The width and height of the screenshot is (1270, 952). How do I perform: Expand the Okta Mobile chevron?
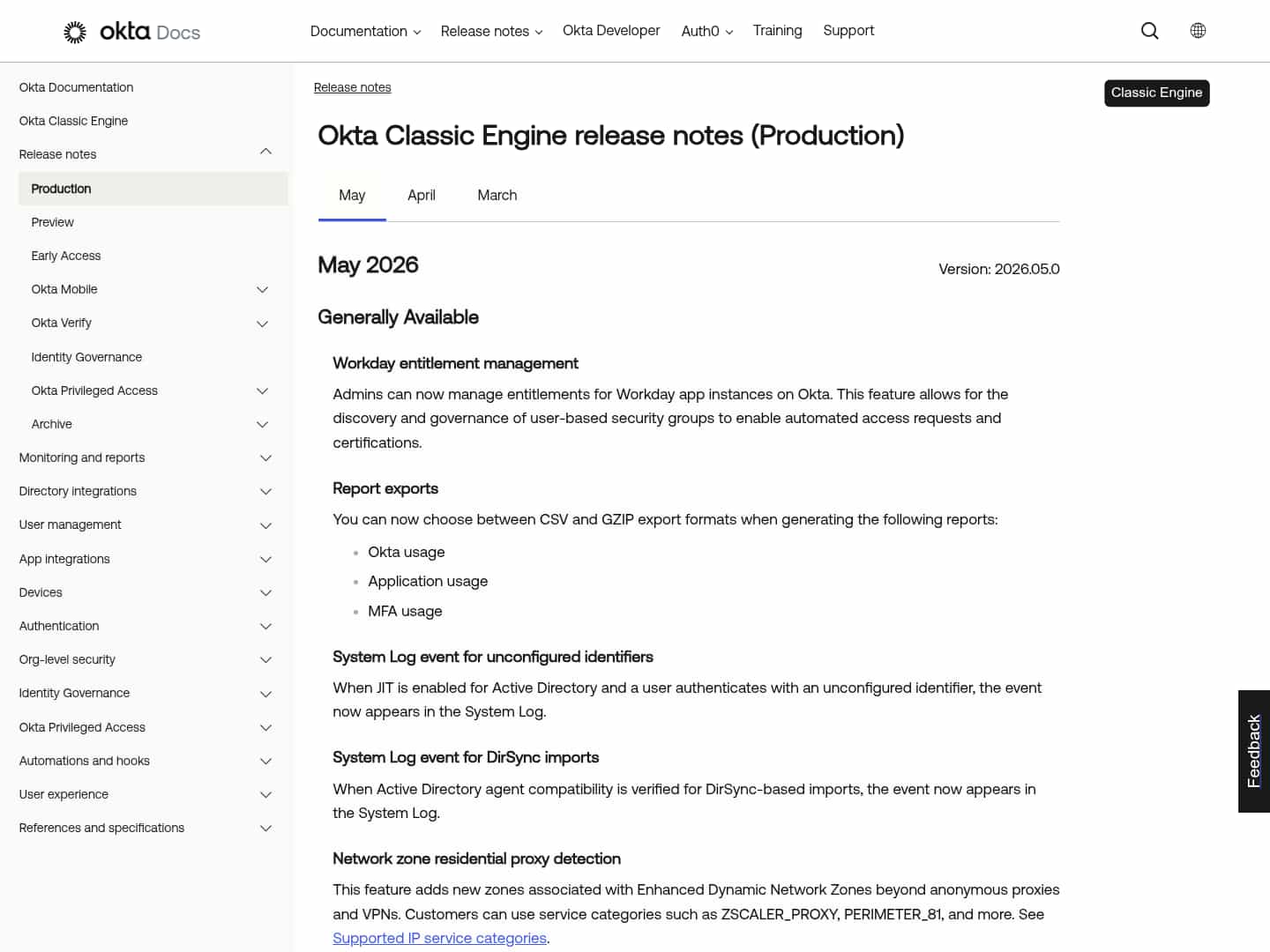pos(262,290)
